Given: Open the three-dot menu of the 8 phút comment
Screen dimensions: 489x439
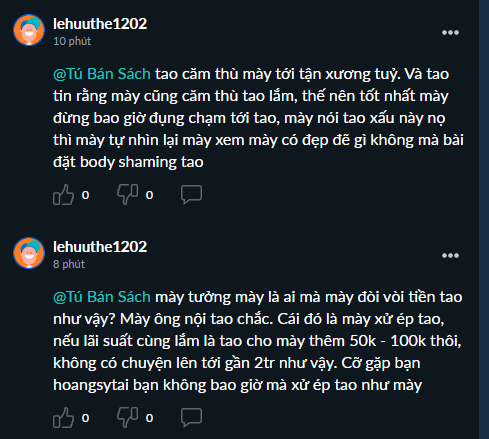Looking at the screenshot, I should click(x=450, y=255).
